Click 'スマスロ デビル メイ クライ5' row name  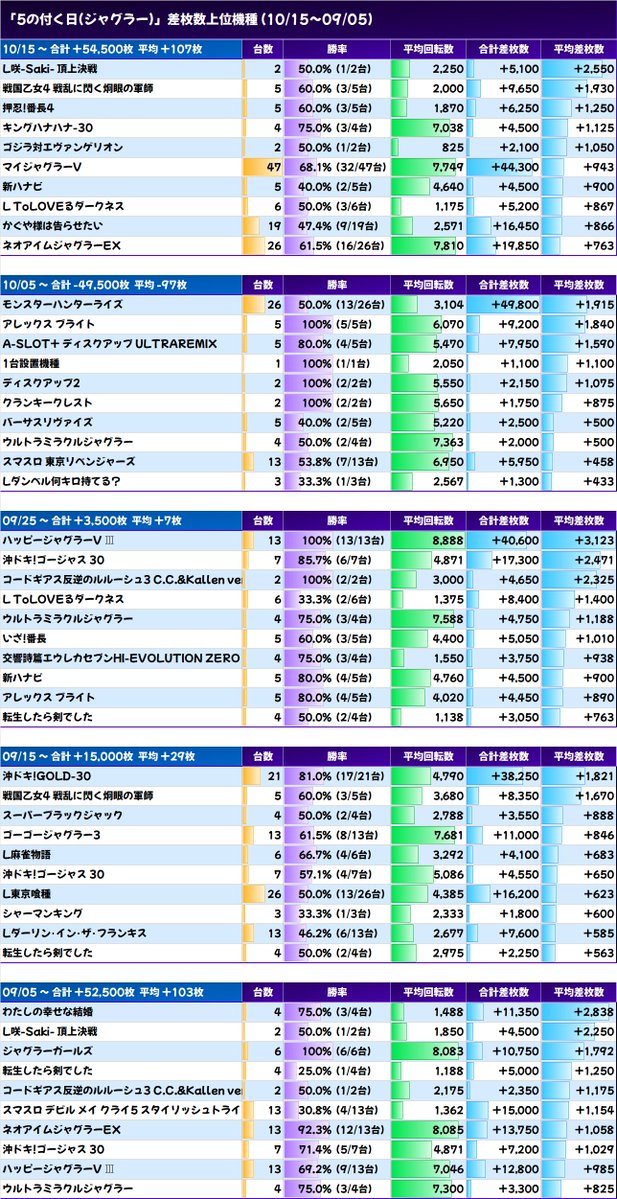pyautogui.click(x=121, y=1110)
